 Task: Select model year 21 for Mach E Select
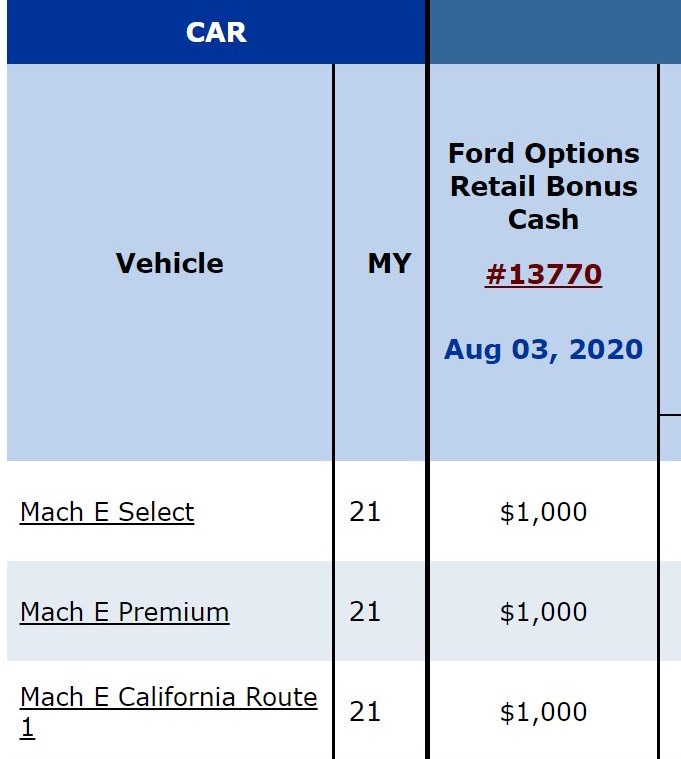pos(365,512)
